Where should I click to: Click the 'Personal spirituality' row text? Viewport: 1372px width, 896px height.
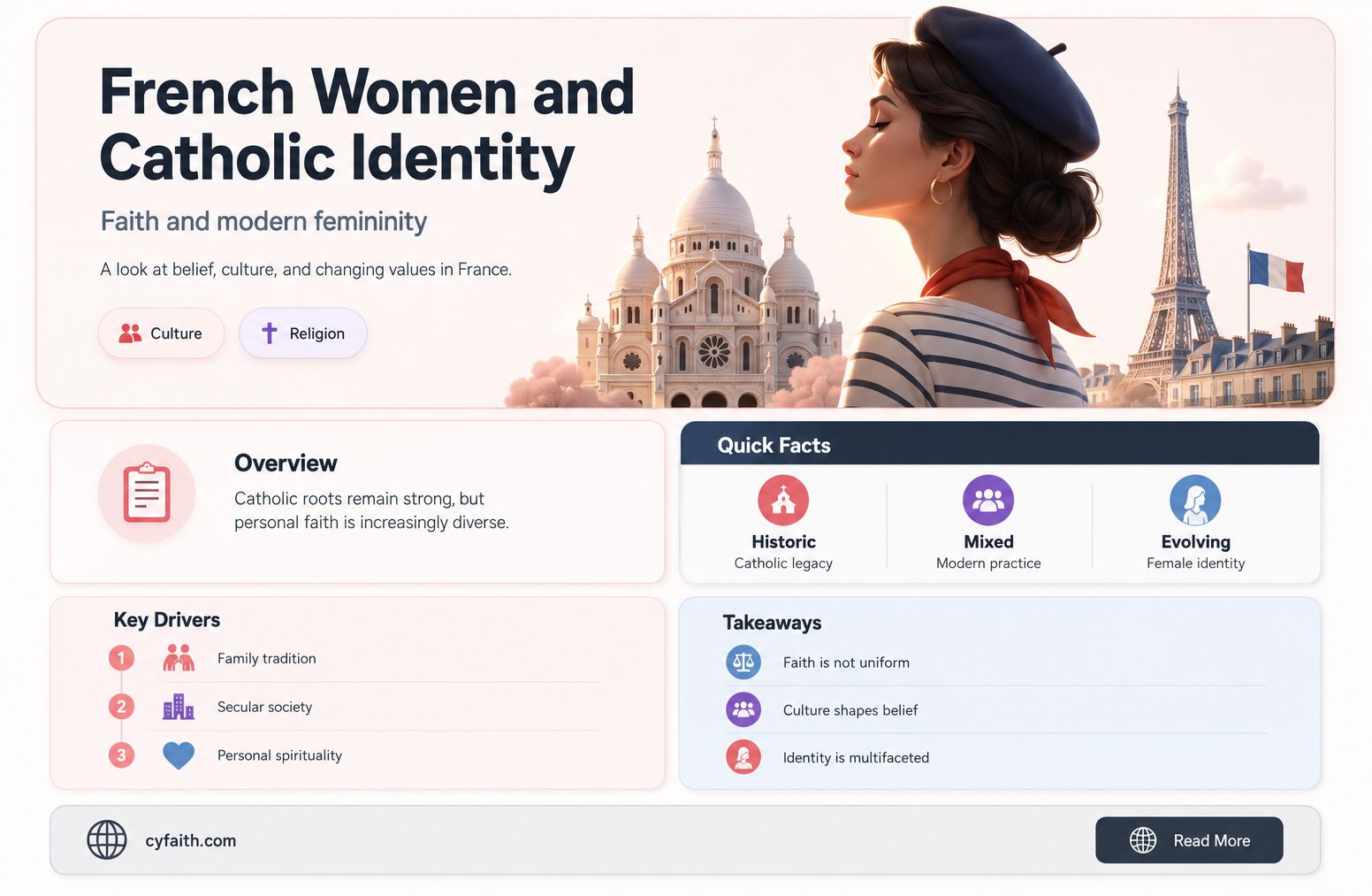click(279, 755)
